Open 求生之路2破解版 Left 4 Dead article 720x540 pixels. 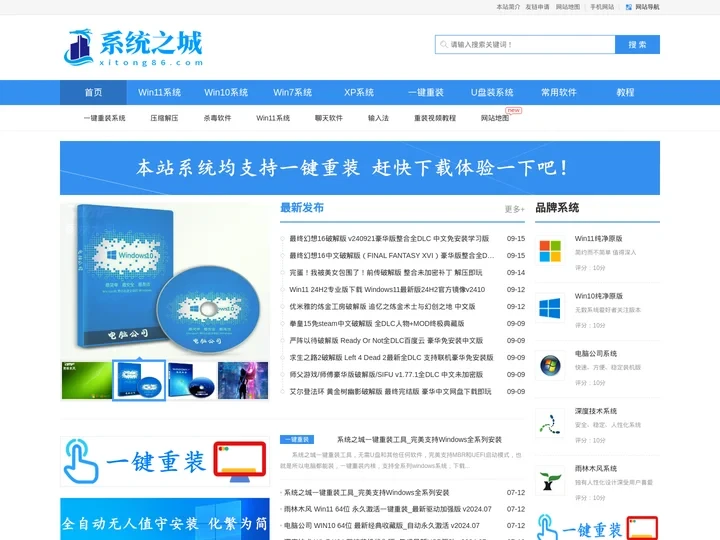pos(391,358)
